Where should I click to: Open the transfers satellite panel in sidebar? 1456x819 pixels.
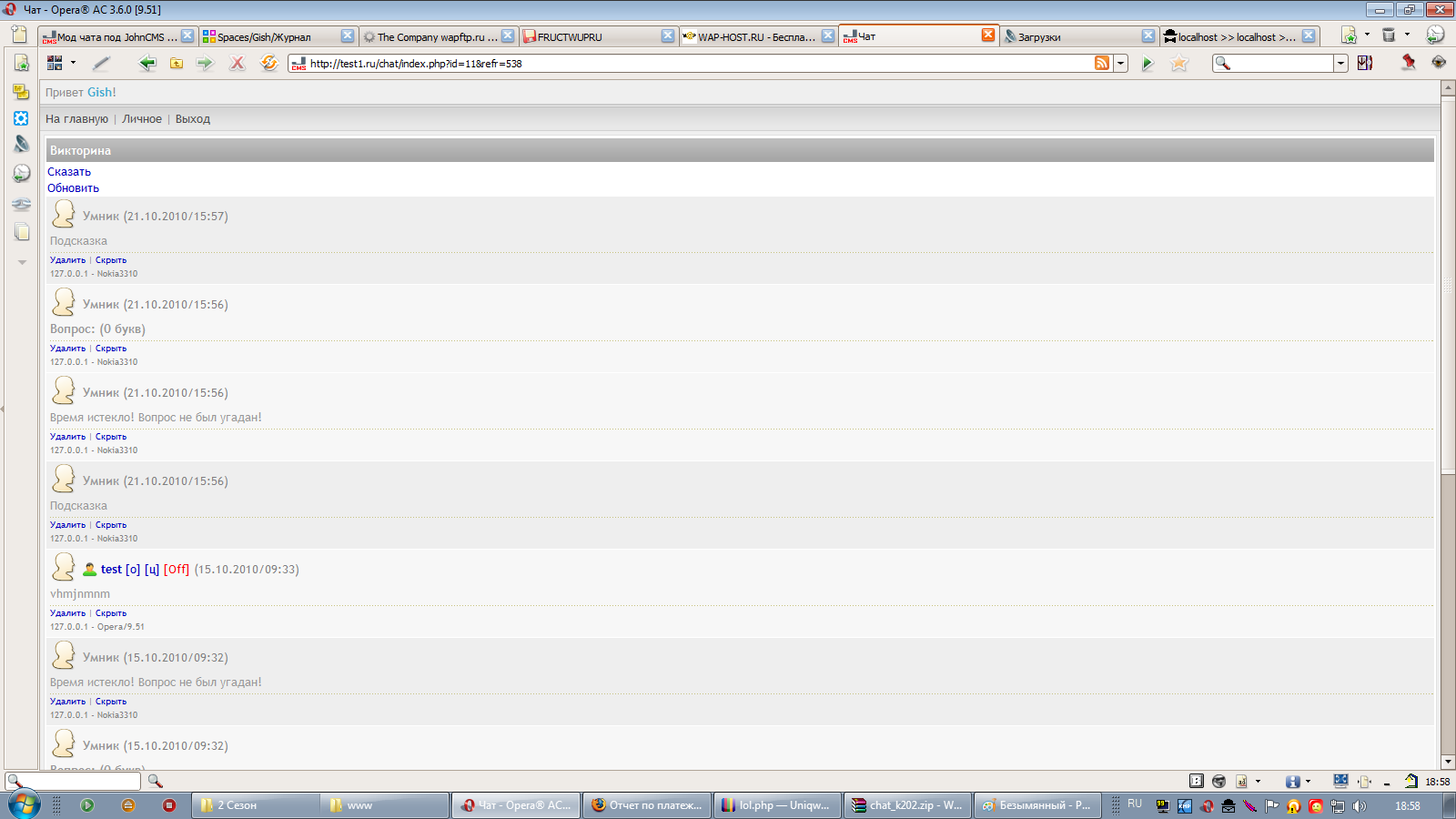pos(21,145)
